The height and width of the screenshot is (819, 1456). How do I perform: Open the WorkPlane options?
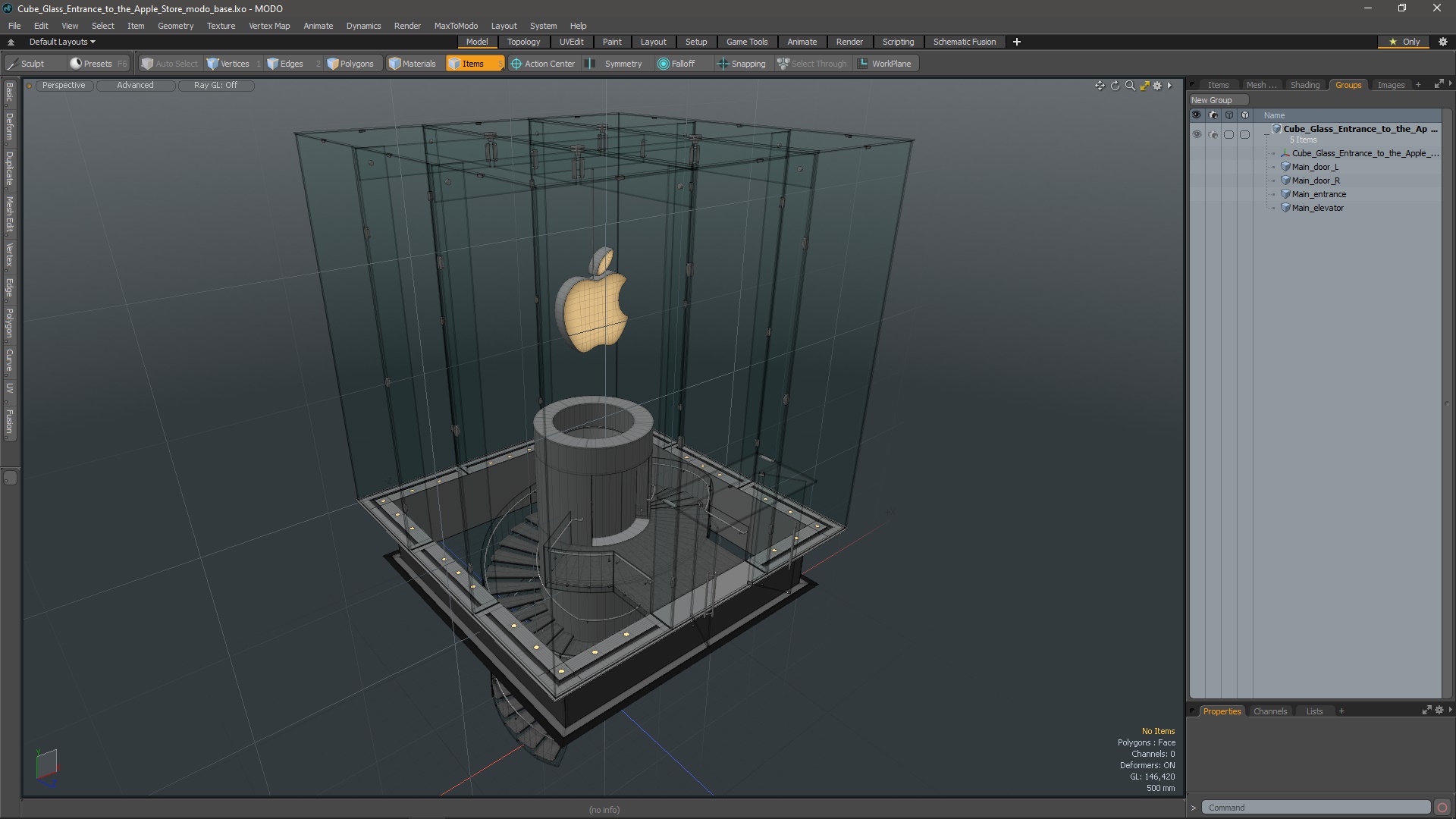pos(885,64)
